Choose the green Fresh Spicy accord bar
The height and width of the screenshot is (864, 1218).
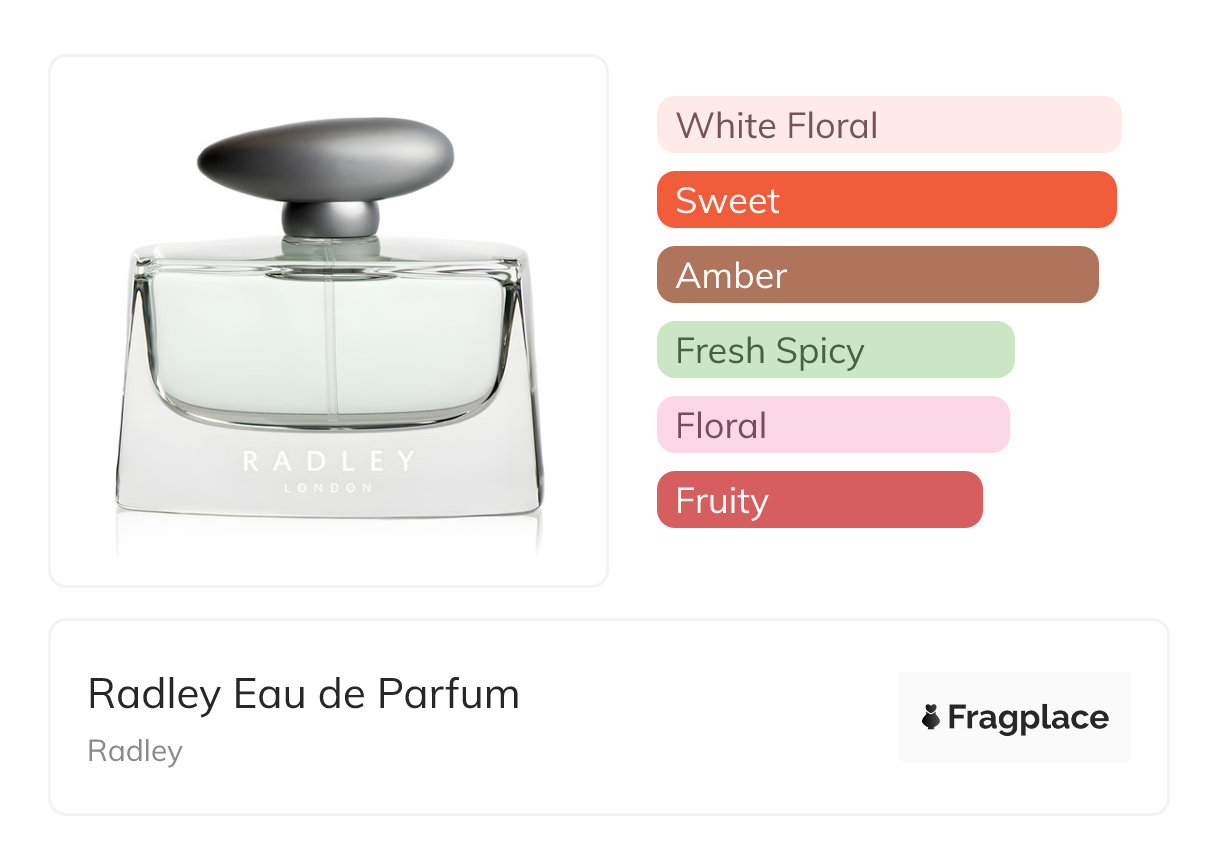coord(835,350)
